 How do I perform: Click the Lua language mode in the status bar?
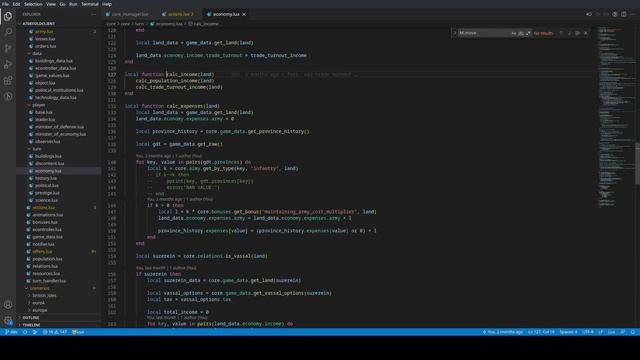click(611, 332)
